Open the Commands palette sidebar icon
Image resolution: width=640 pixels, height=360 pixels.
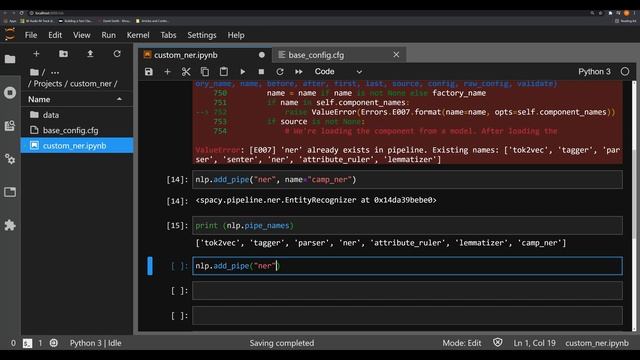[10, 125]
